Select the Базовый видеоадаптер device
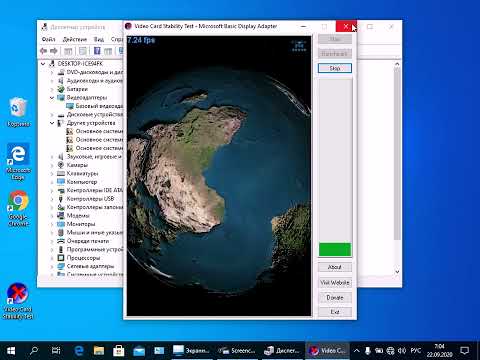 pos(95,106)
